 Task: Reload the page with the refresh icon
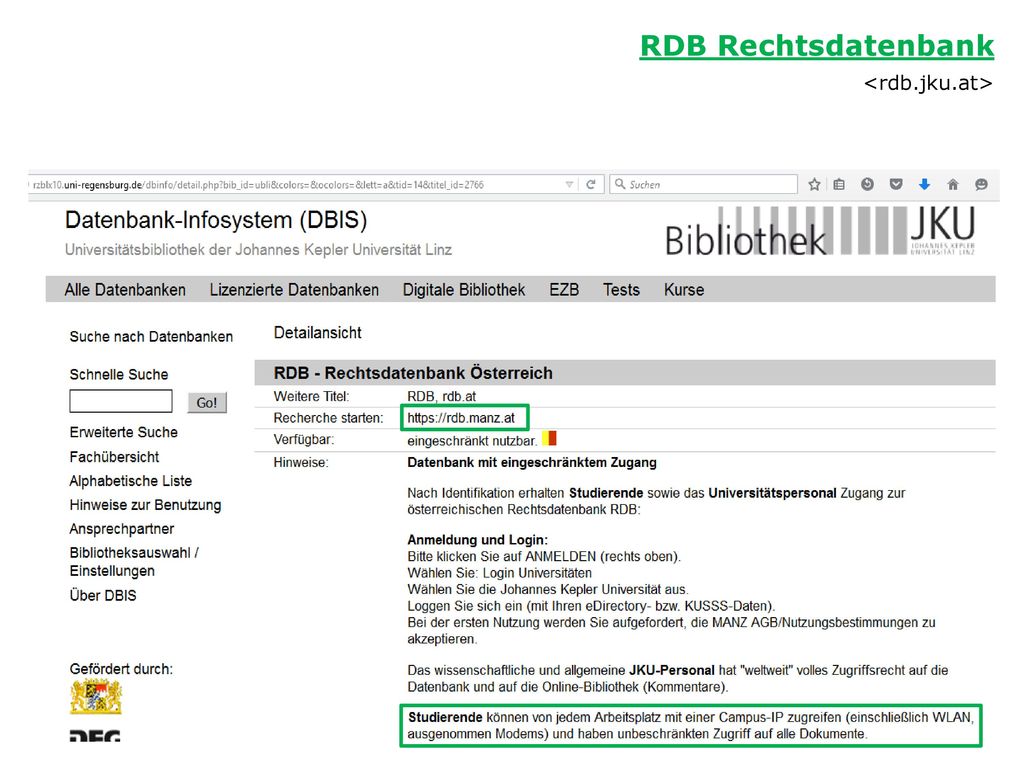(590, 185)
